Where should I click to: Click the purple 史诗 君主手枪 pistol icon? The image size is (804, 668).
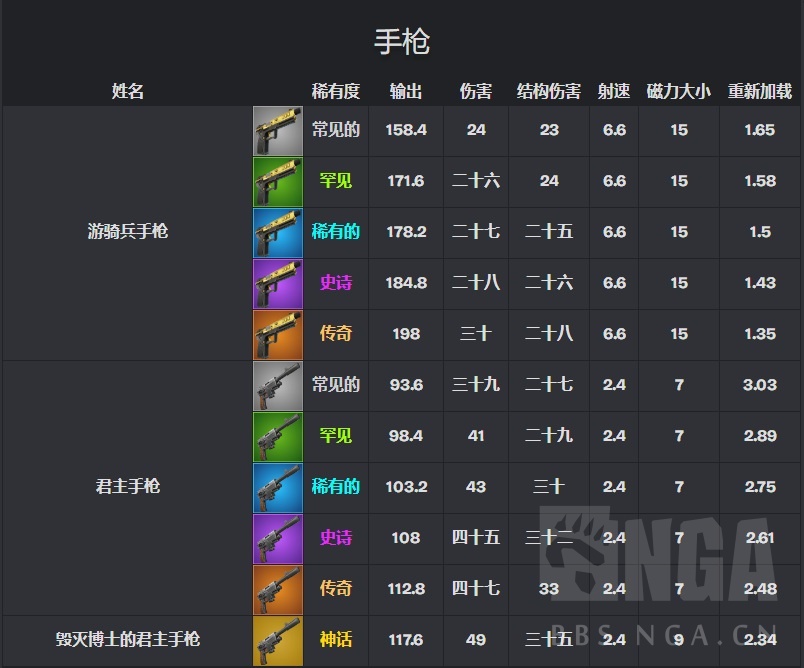click(278, 539)
